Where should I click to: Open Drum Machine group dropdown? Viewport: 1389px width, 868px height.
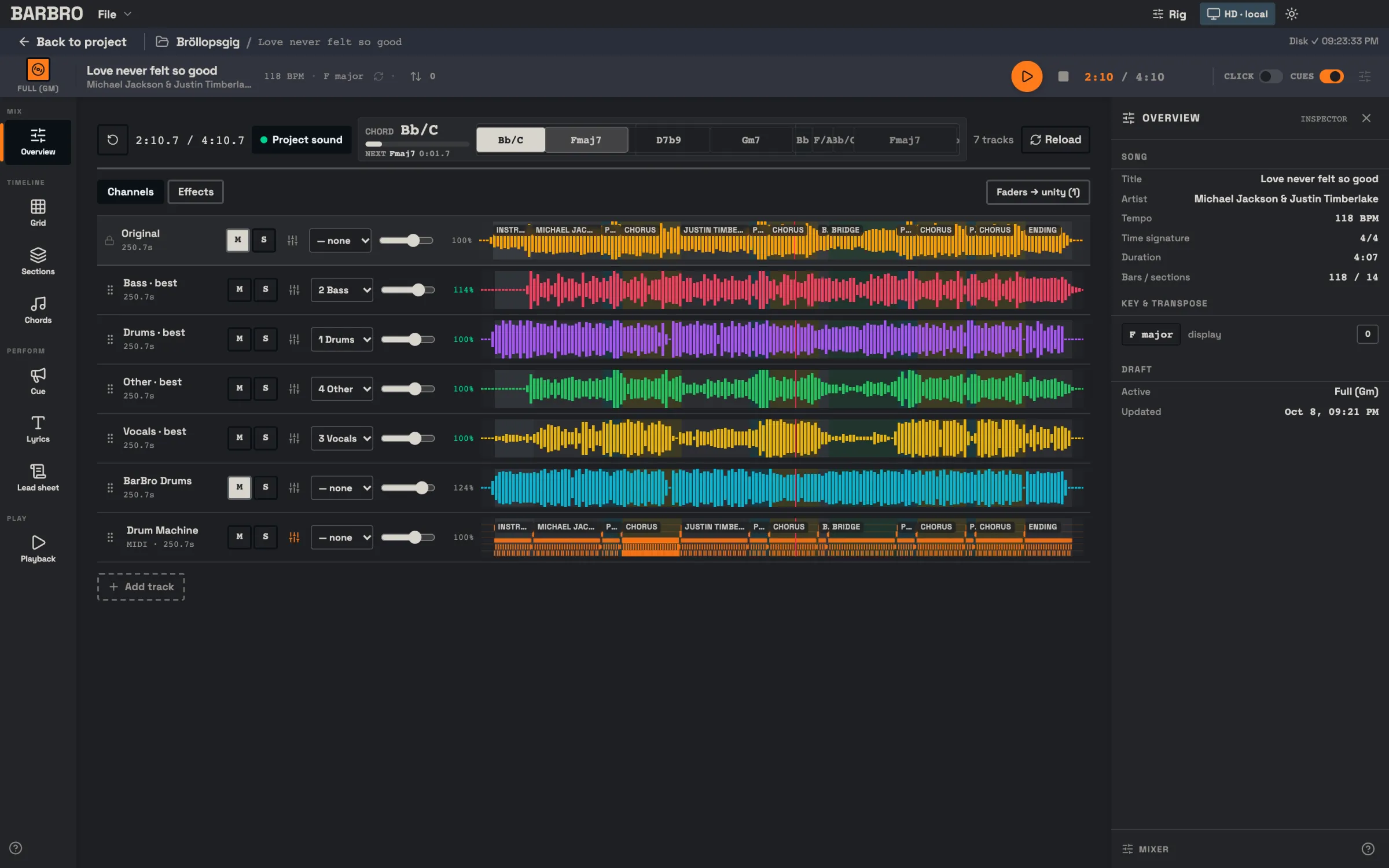pyautogui.click(x=341, y=537)
